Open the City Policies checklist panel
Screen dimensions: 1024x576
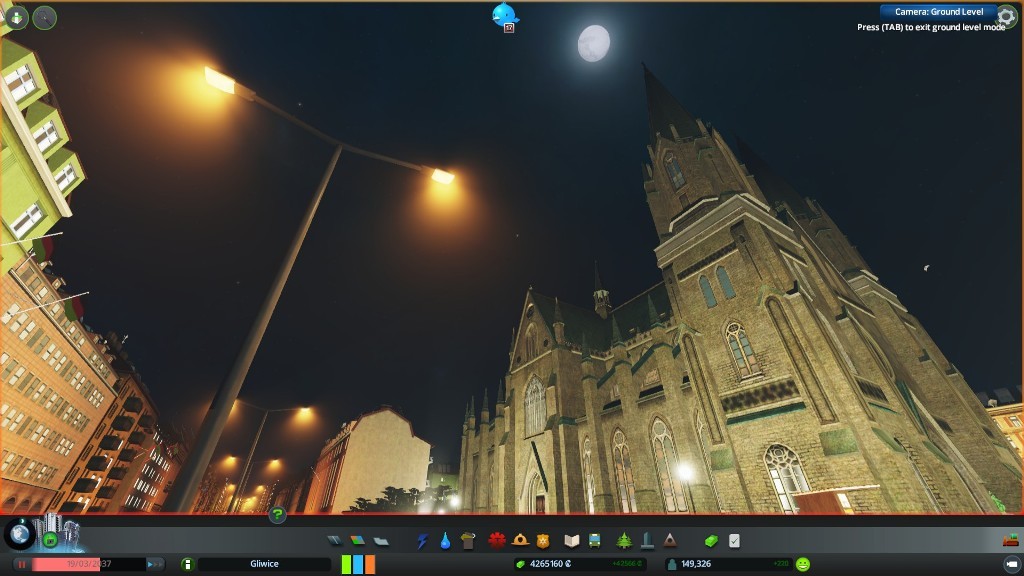click(735, 541)
